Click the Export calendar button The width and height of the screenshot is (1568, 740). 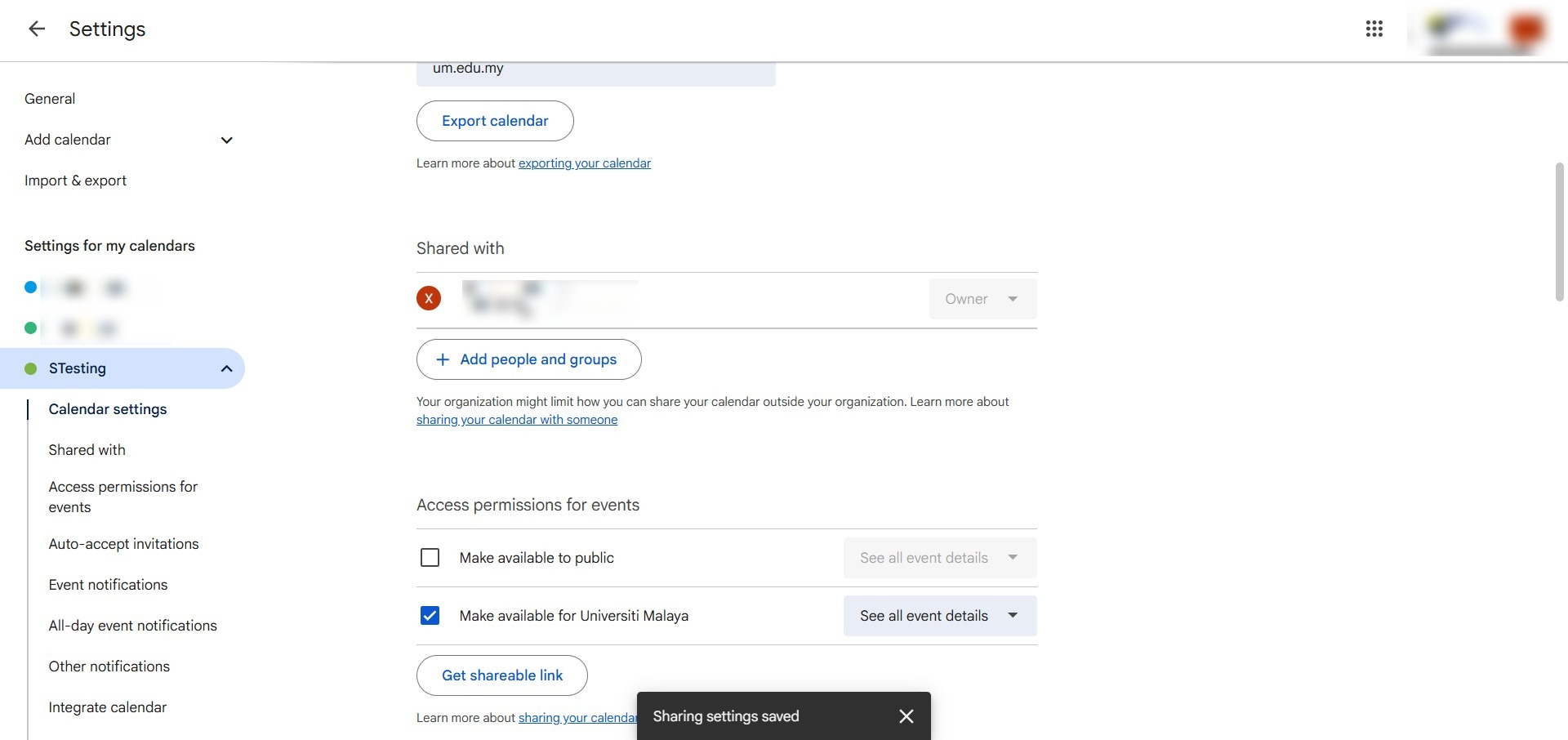coord(495,121)
